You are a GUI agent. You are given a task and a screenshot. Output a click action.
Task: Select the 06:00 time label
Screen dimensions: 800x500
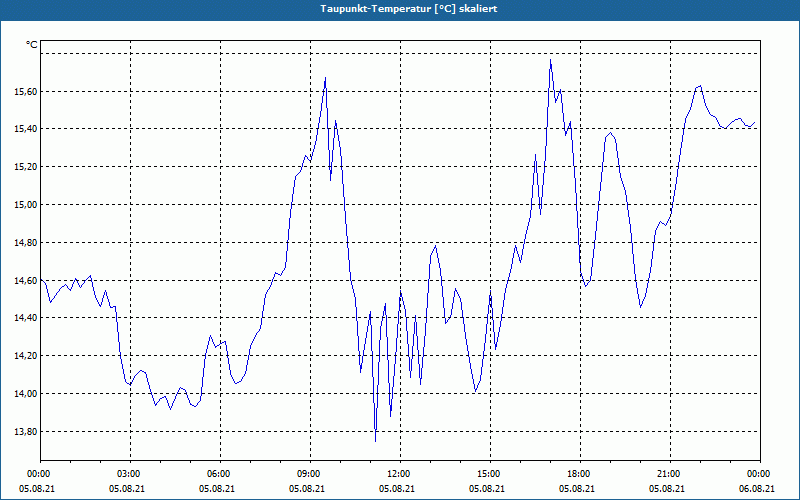point(220,474)
